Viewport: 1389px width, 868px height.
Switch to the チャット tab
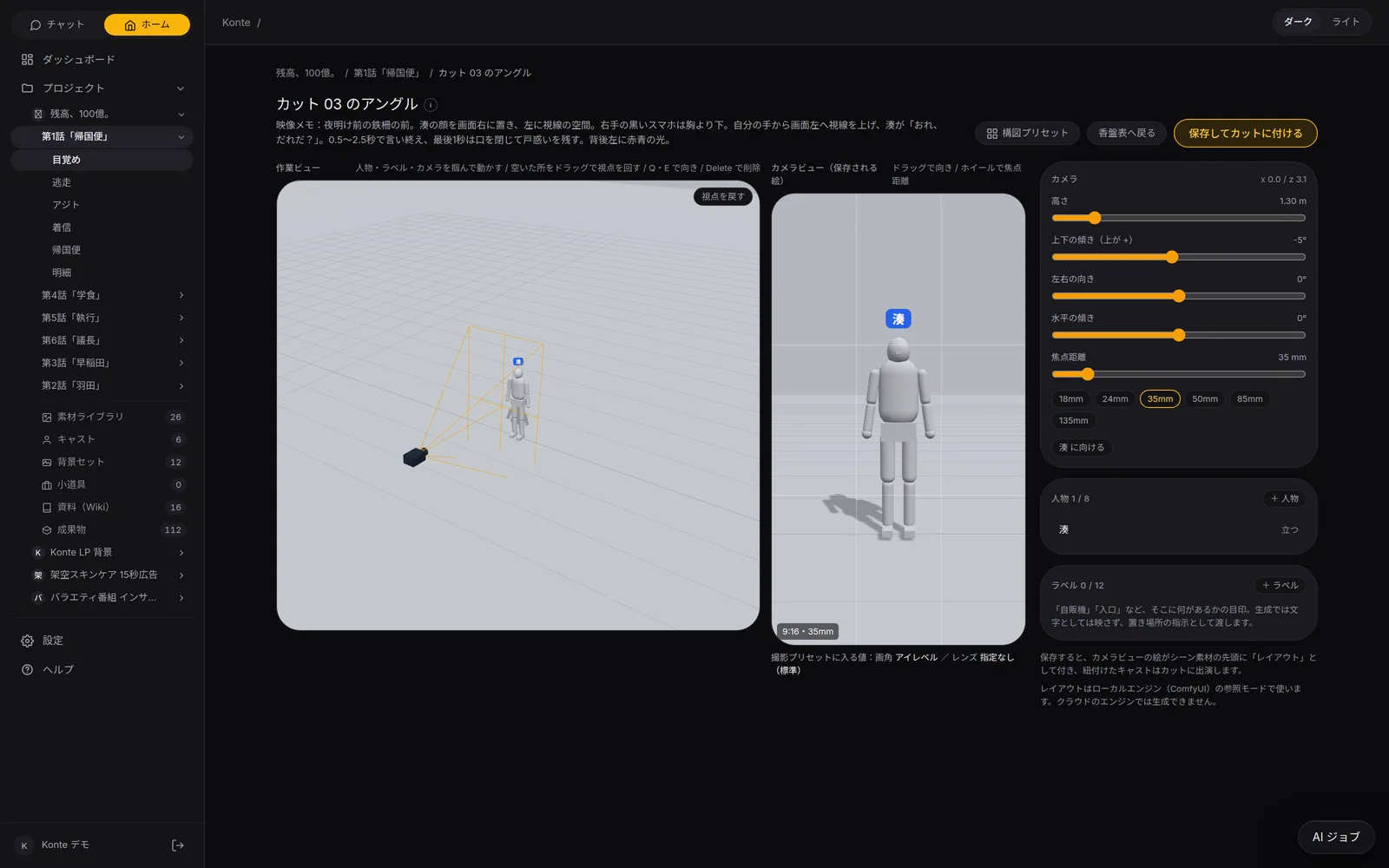tap(57, 24)
